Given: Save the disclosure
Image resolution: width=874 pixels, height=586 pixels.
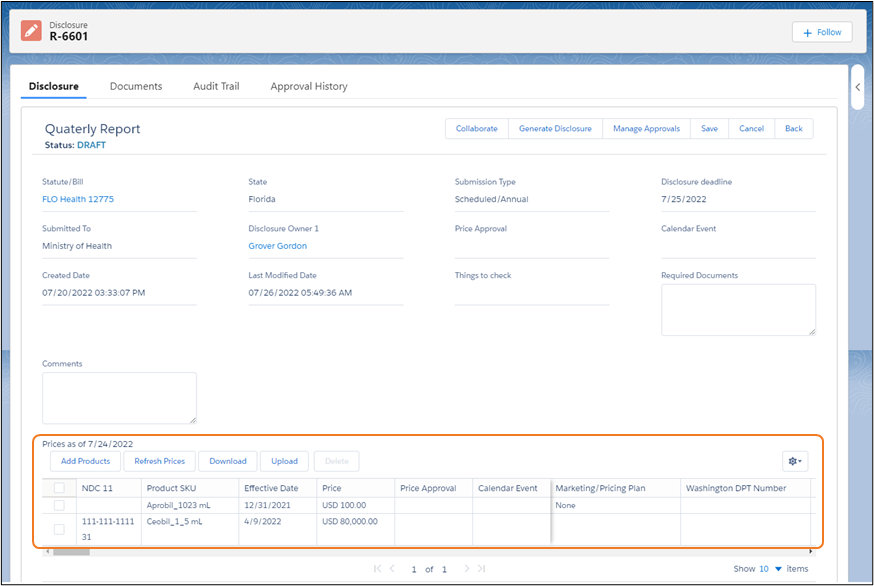Looking at the screenshot, I should tap(710, 128).
